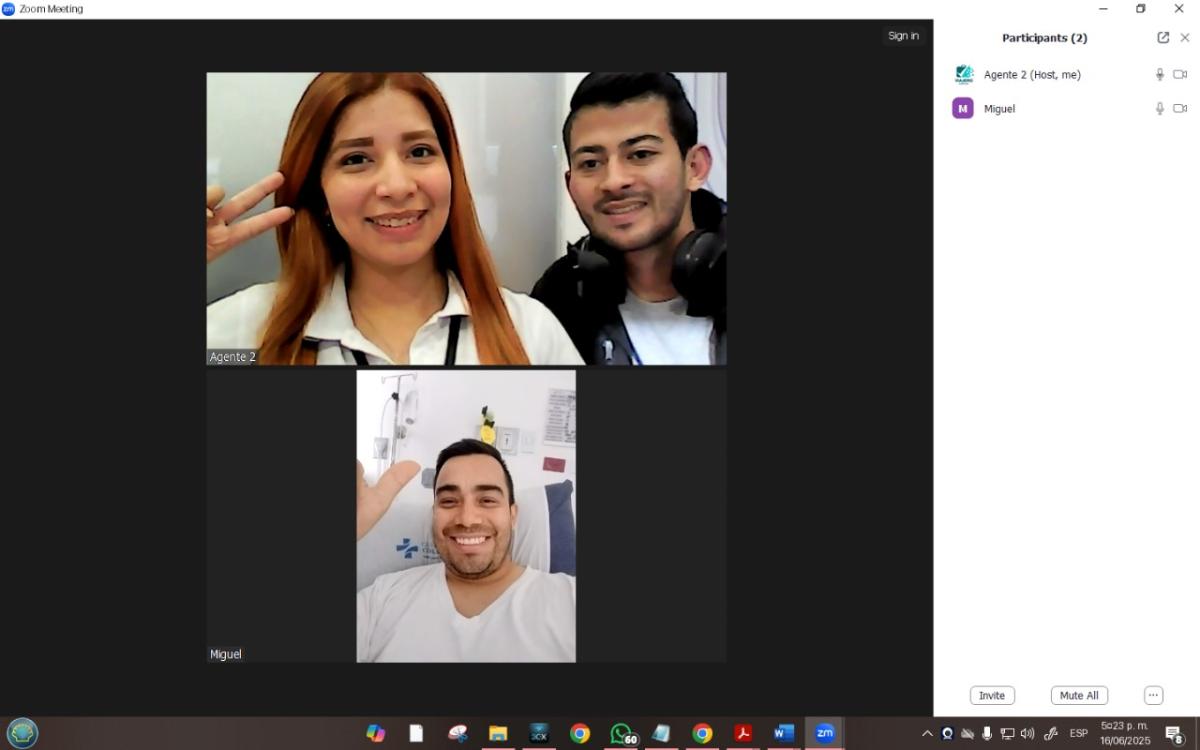Select Miguel's video tile
1200x750 pixels.
(x=466, y=516)
